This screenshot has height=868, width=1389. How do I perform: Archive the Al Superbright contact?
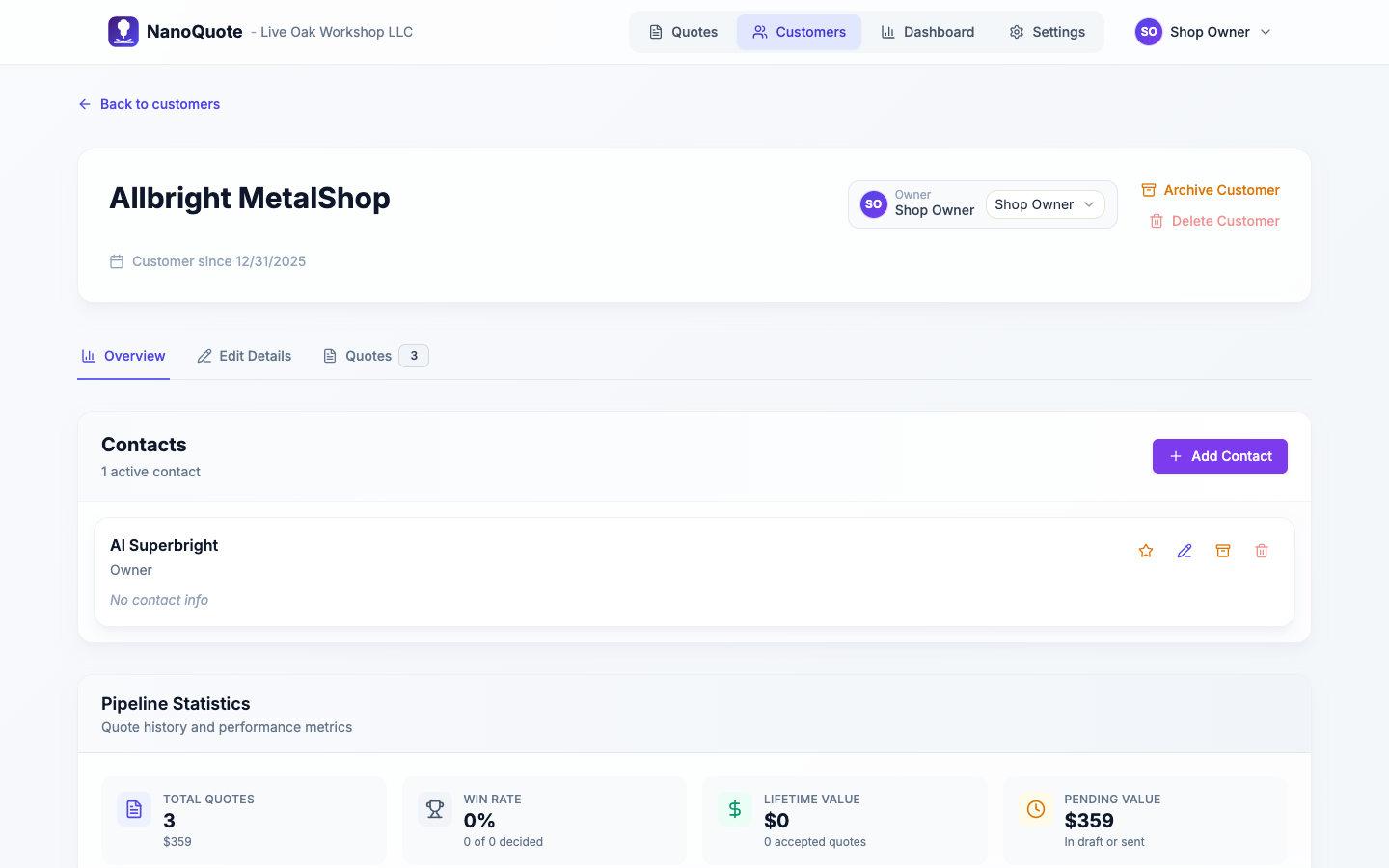click(x=1223, y=551)
